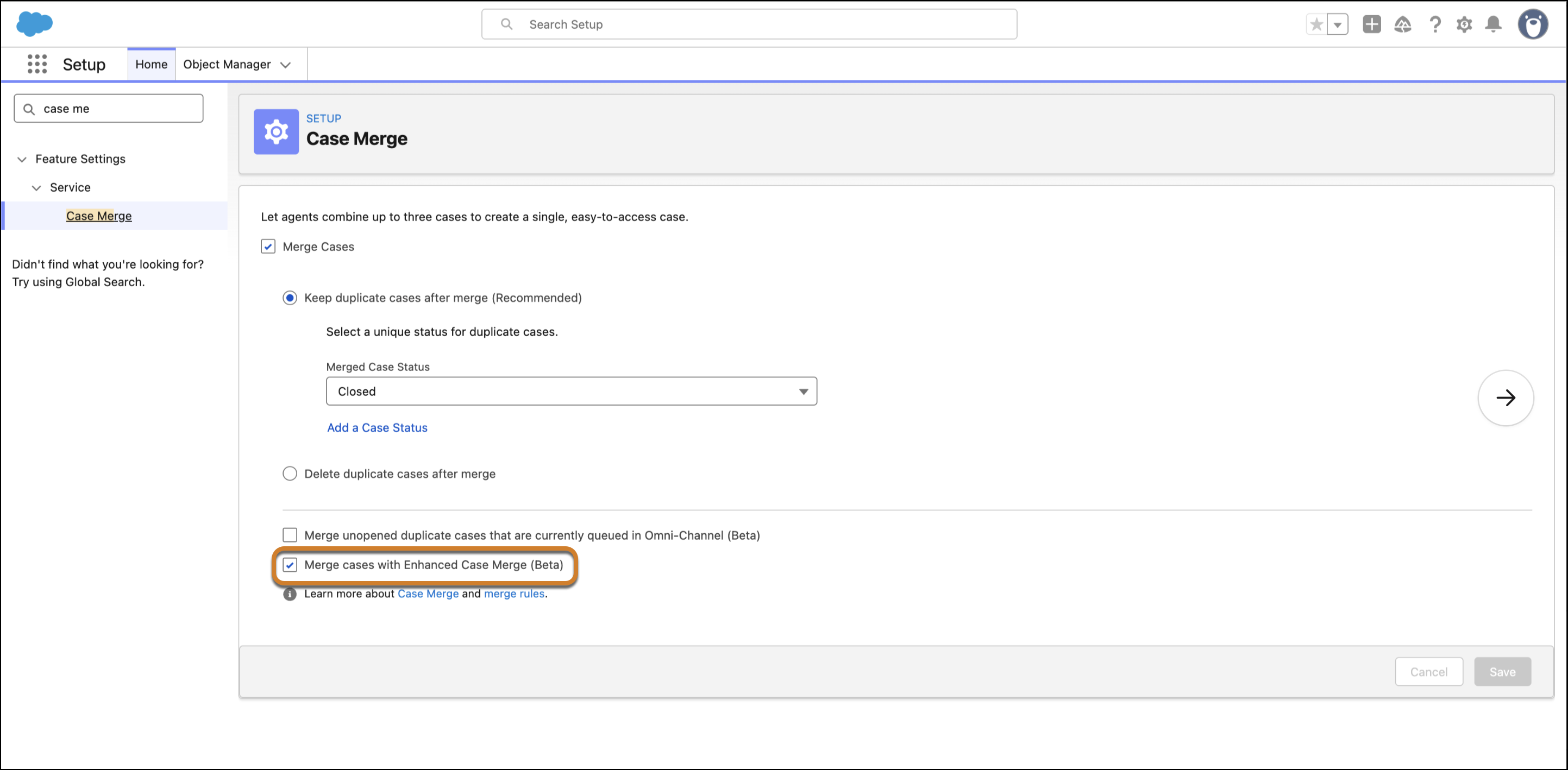Toggle Enhanced Case Merge (Beta) checkbox
This screenshot has width=1568, height=770.
pos(290,565)
